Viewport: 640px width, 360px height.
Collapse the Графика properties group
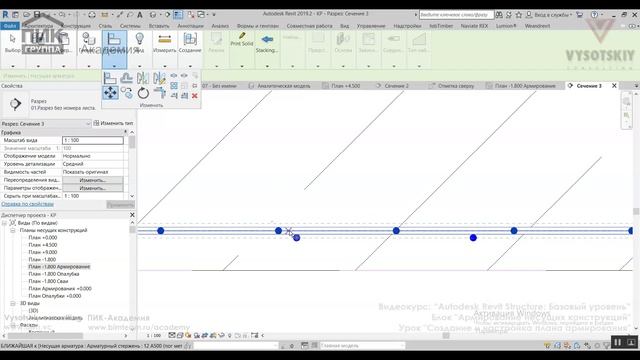pyautogui.click(x=125, y=132)
